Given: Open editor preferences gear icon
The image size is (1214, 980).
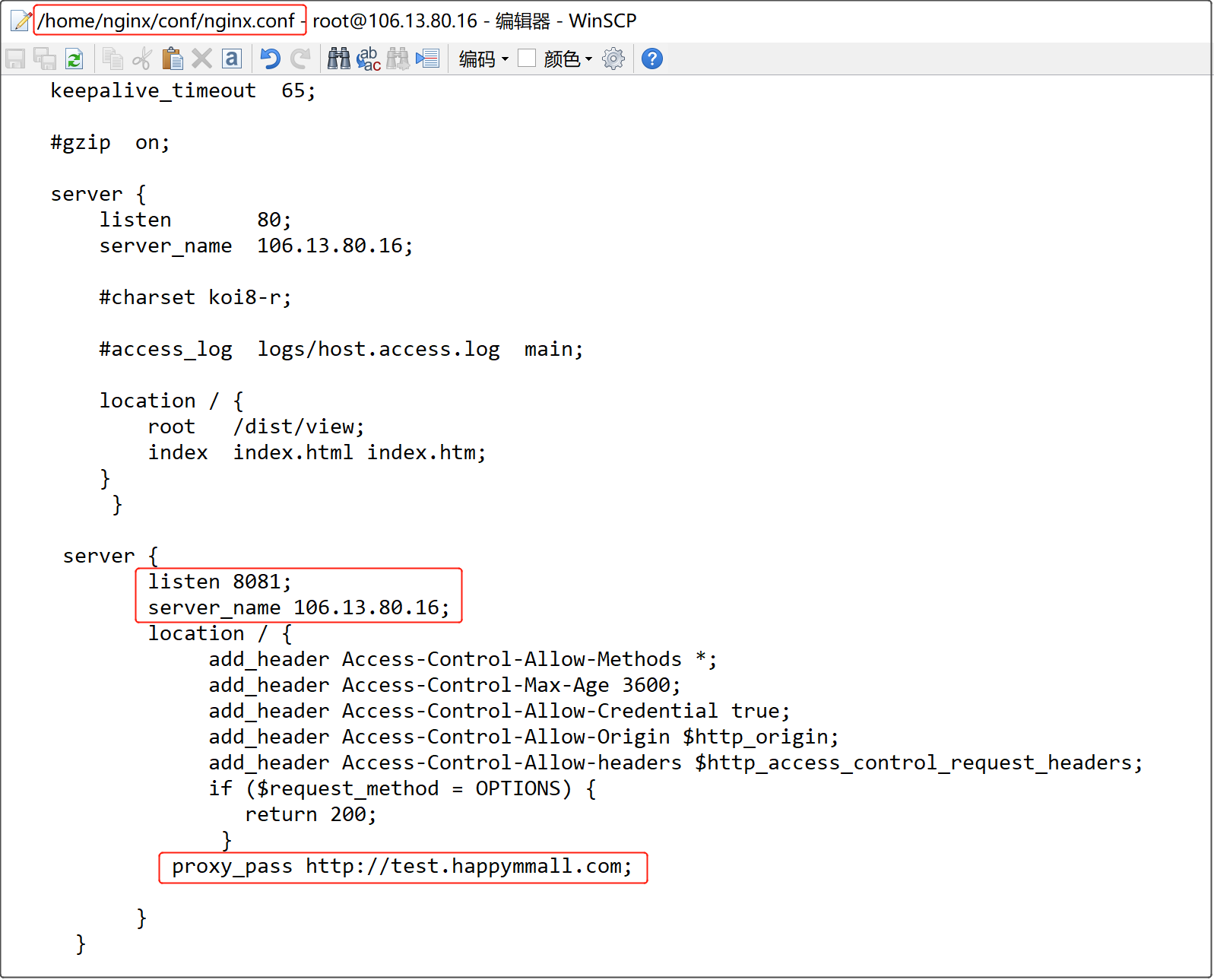Looking at the screenshot, I should [613, 59].
